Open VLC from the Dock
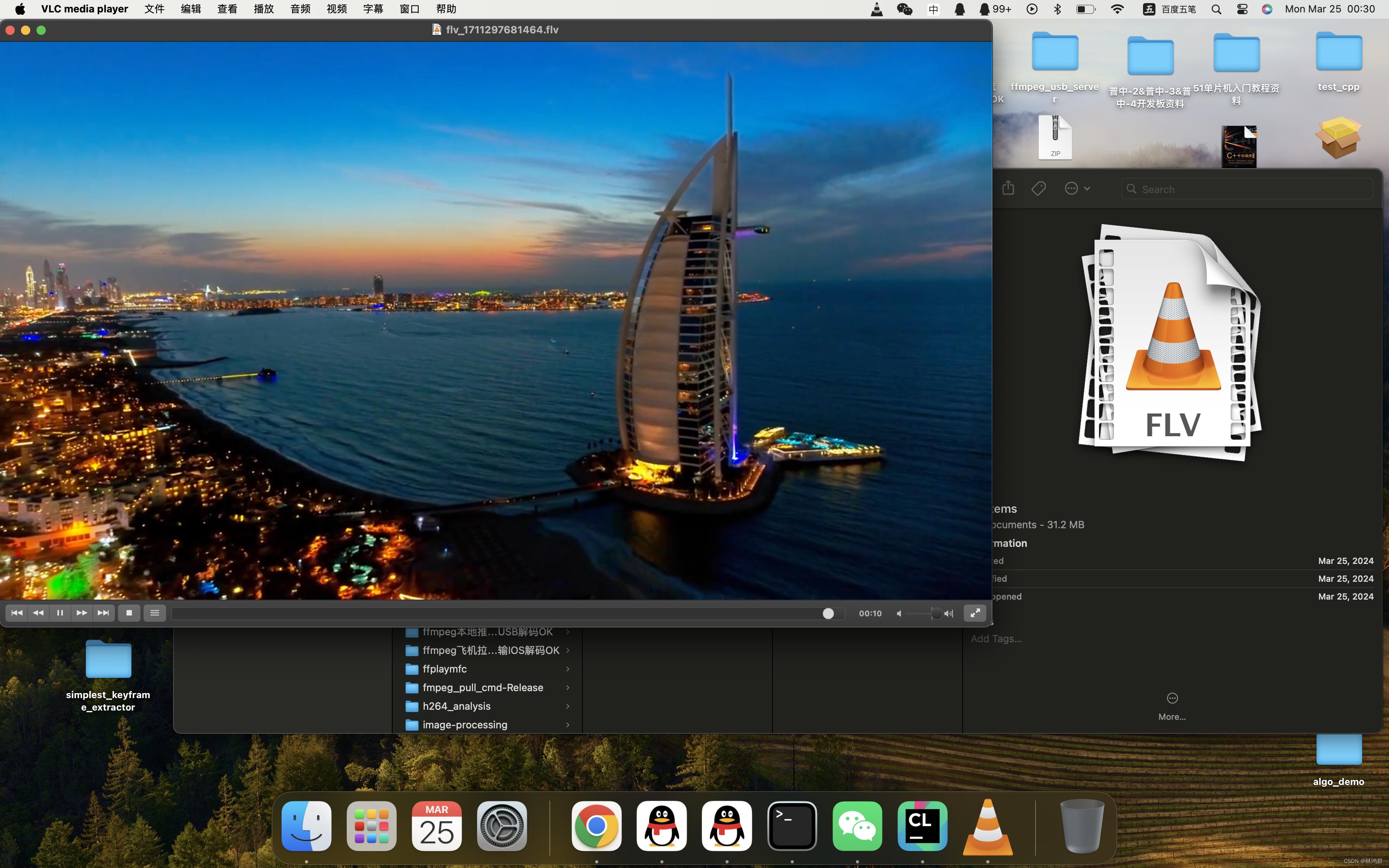The image size is (1389, 868). 987,827
